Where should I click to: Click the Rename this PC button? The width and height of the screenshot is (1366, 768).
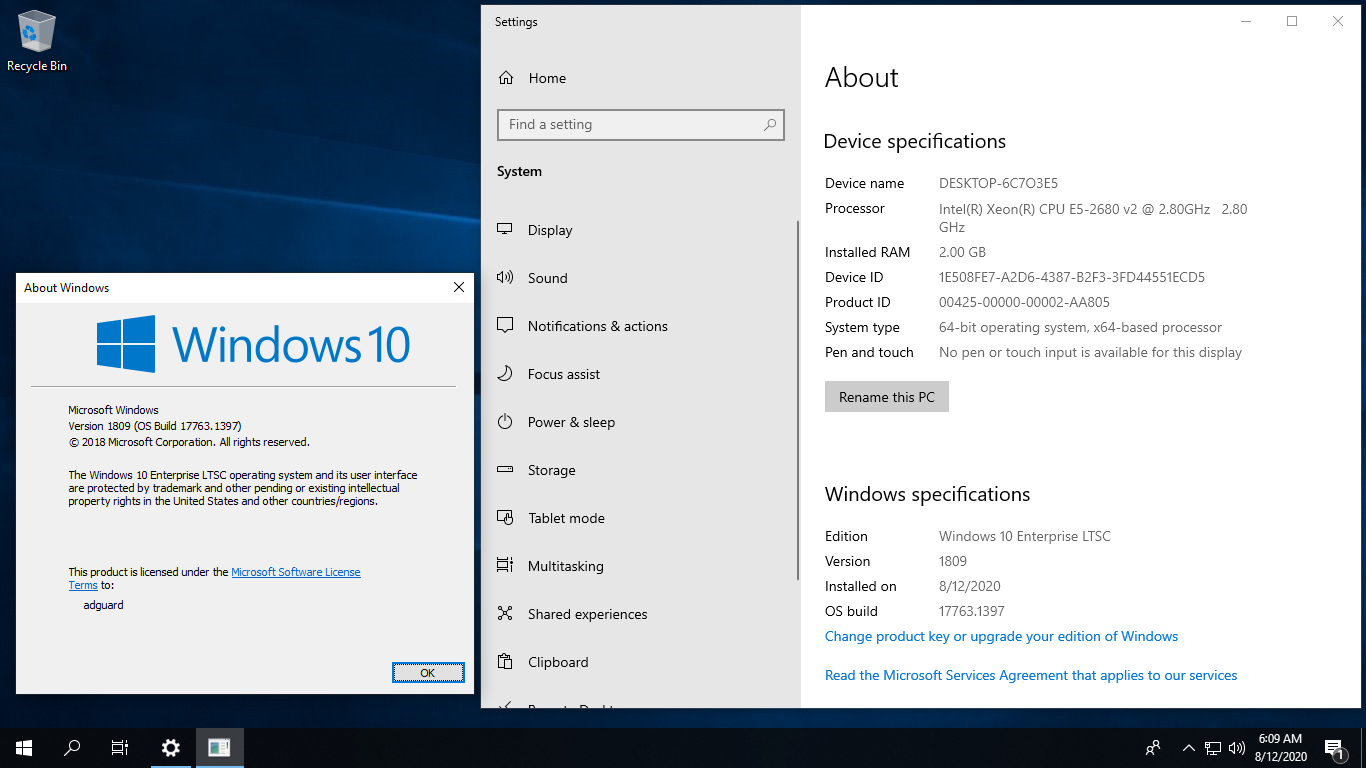pos(887,397)
